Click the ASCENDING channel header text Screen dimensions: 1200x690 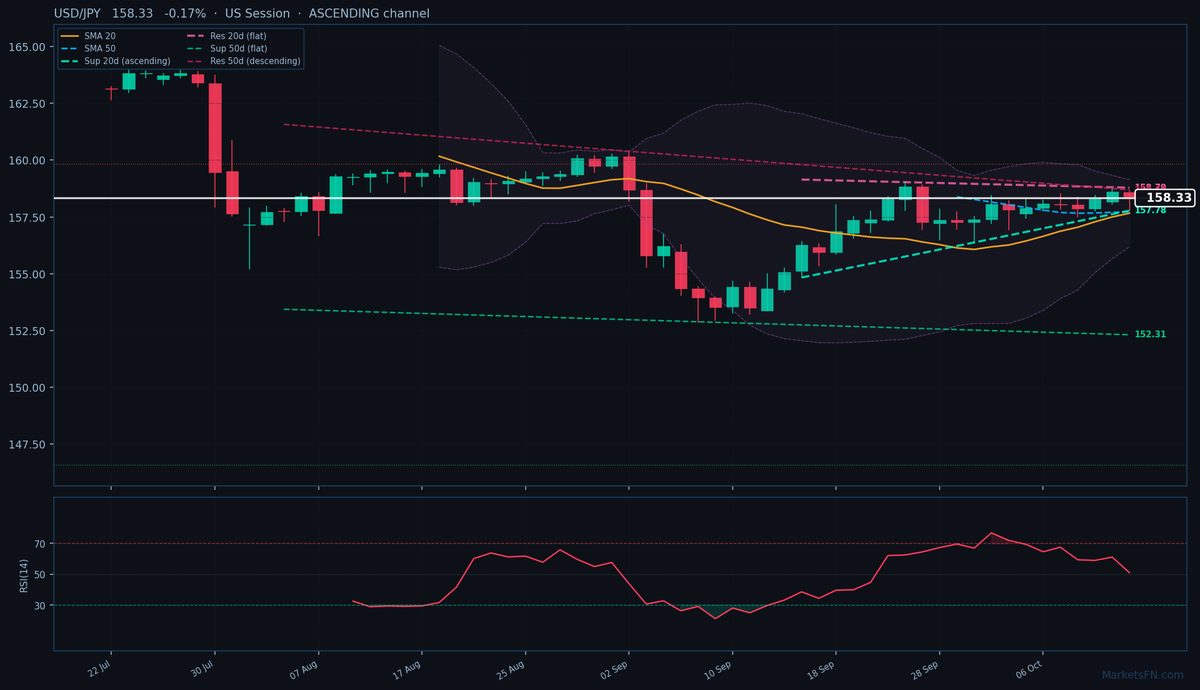[370, 14]
